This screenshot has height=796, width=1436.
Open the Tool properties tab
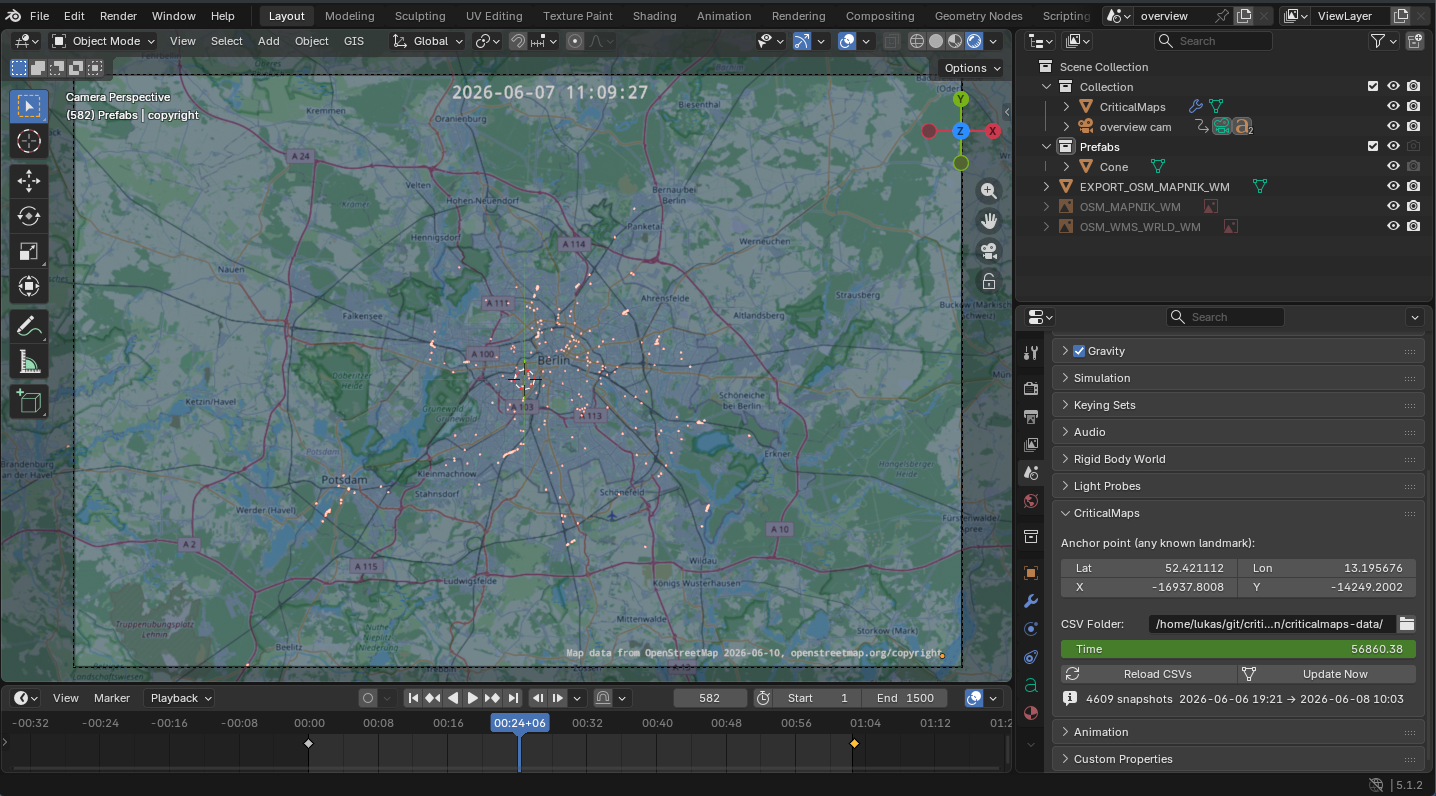click(1031, 353)
